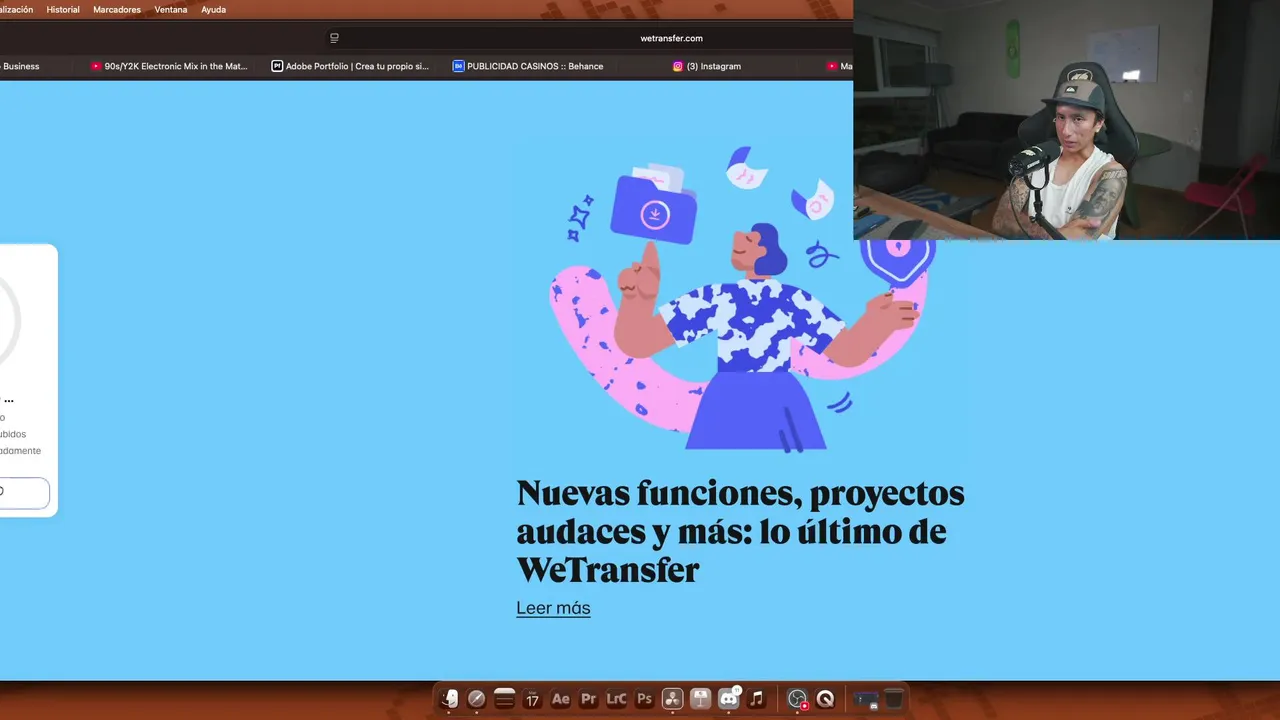The height and width of the screenshot is (720, 1280).
Task: Open Keynote from the Dock
Action: (x=700, y=699)
